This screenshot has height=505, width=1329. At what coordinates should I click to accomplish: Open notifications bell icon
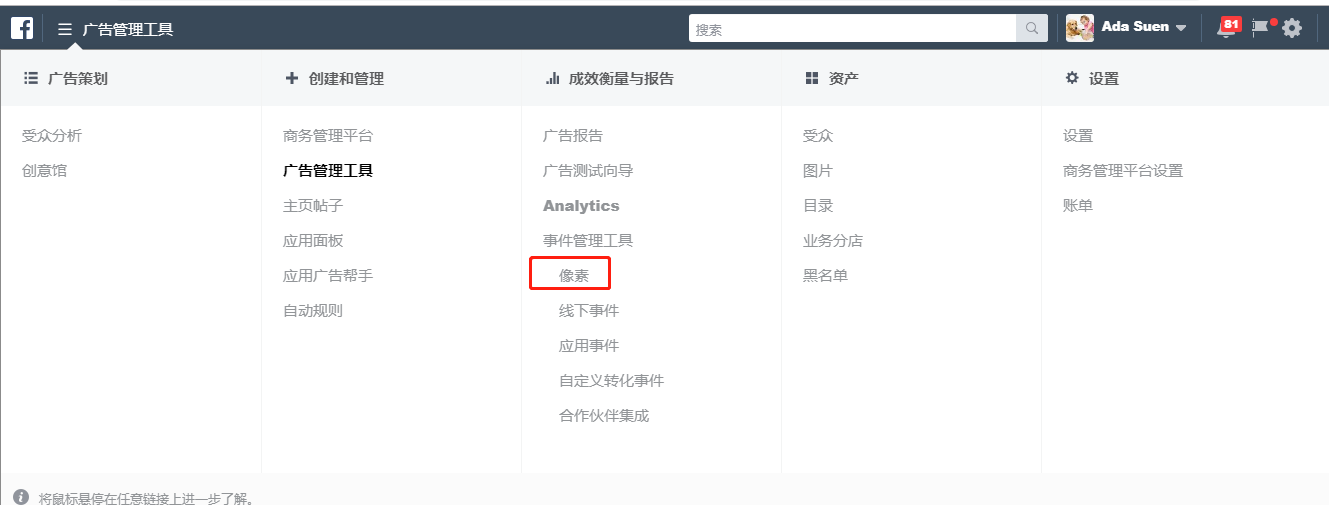(x=1225, y=29)
